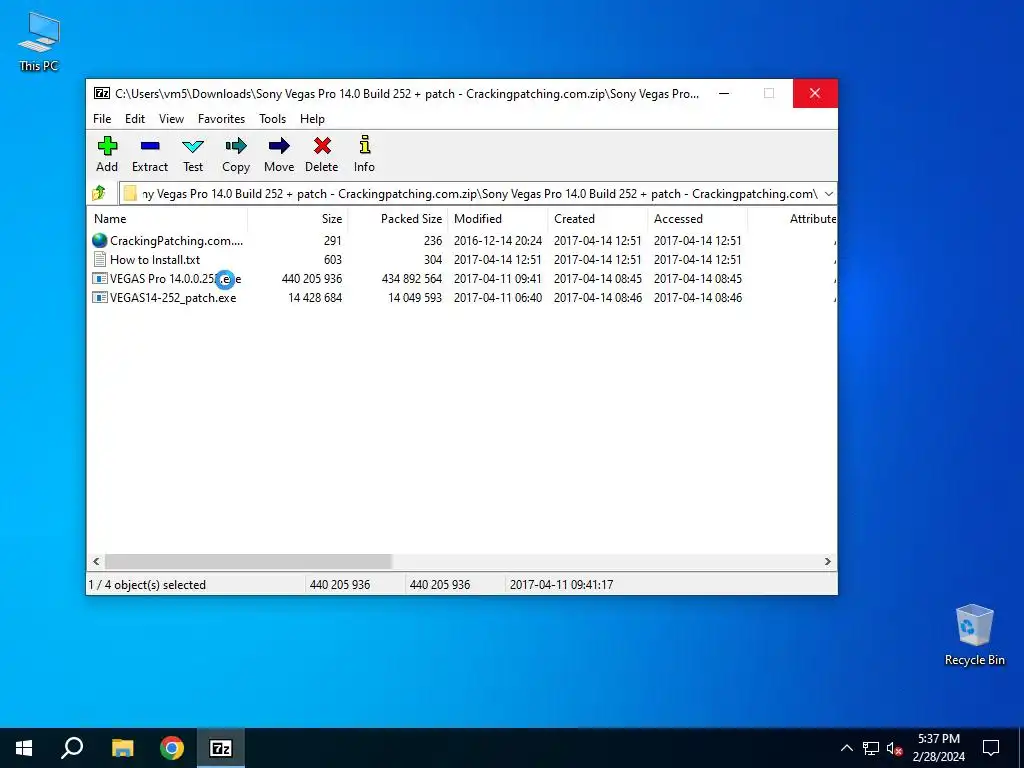Open the Help menu
The height and width of the screenshot is (768, 1024).
click(312, 119)
